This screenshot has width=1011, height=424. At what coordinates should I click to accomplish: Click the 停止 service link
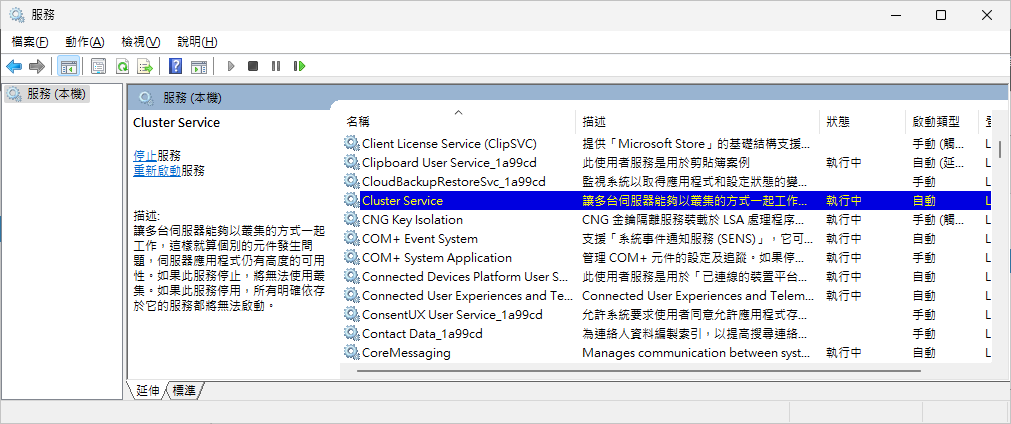(x=144, y=156)
